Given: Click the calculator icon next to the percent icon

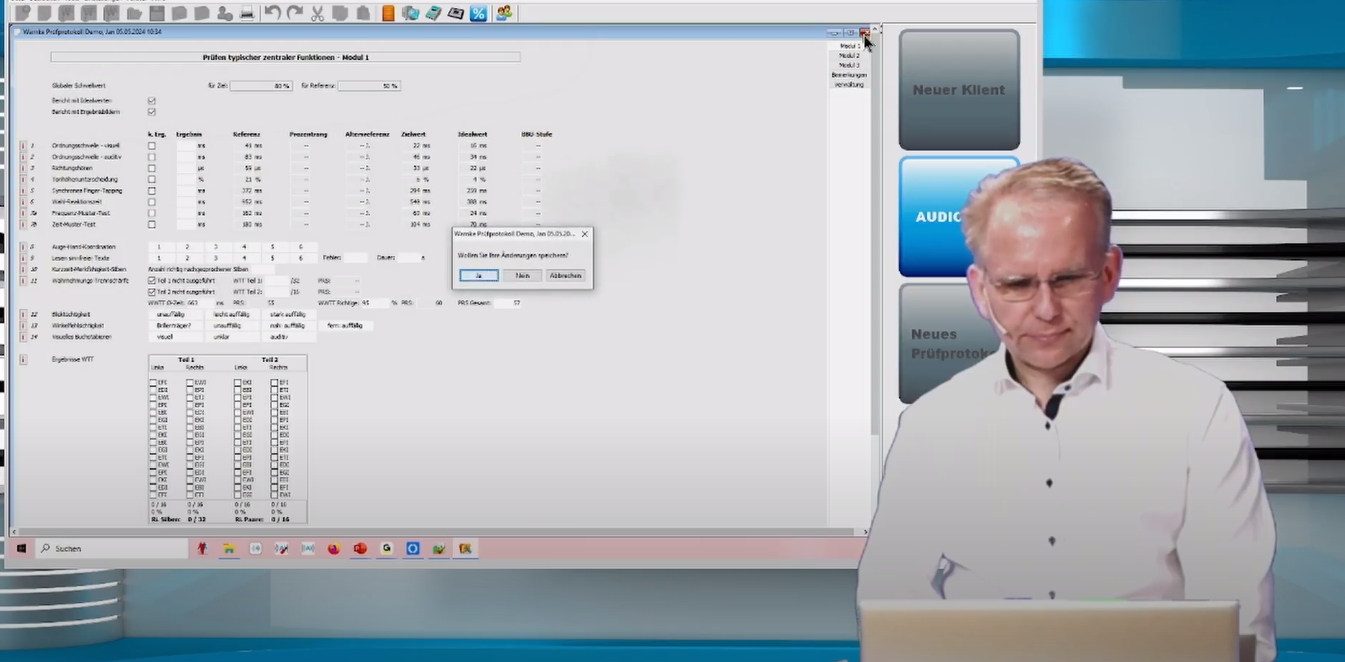Looking at the screenshot, I should coord(433,13).
